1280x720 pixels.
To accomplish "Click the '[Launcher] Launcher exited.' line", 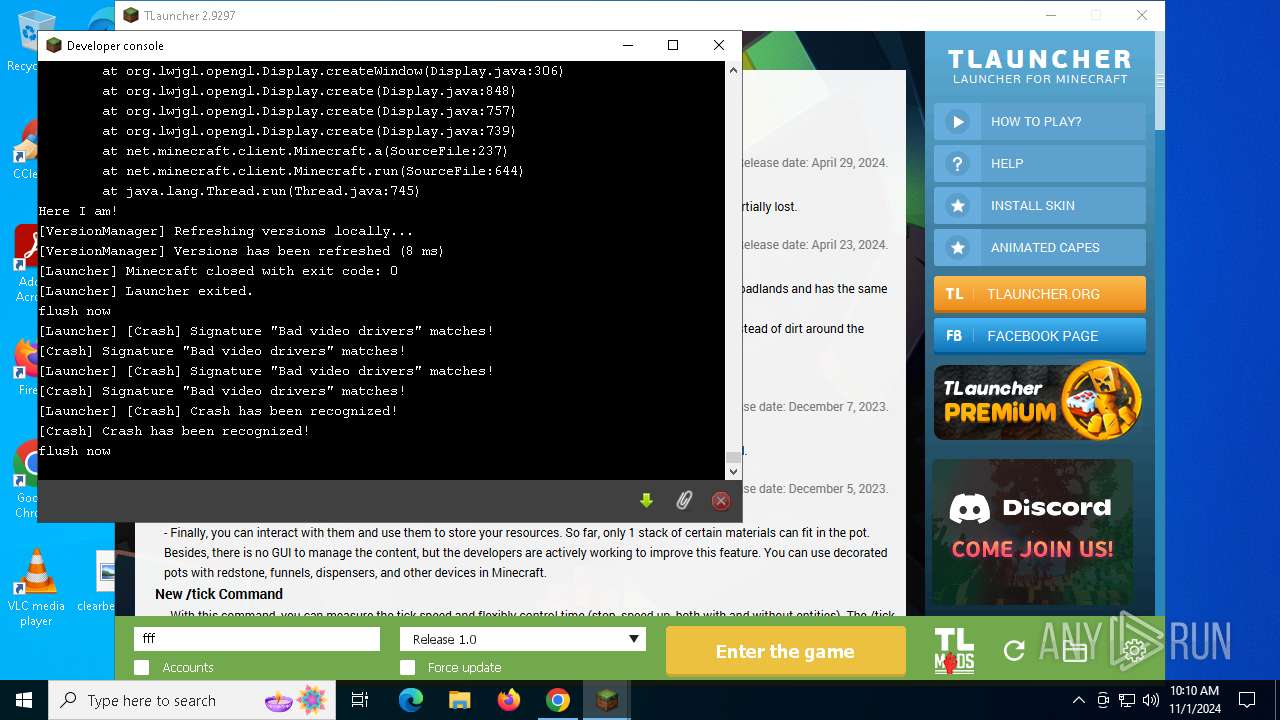I will point(146,291).
